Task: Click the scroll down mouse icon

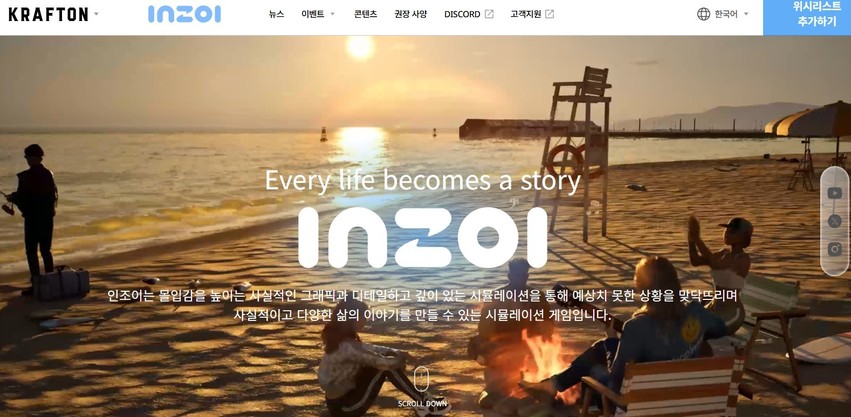Action: tap(422, 378)
